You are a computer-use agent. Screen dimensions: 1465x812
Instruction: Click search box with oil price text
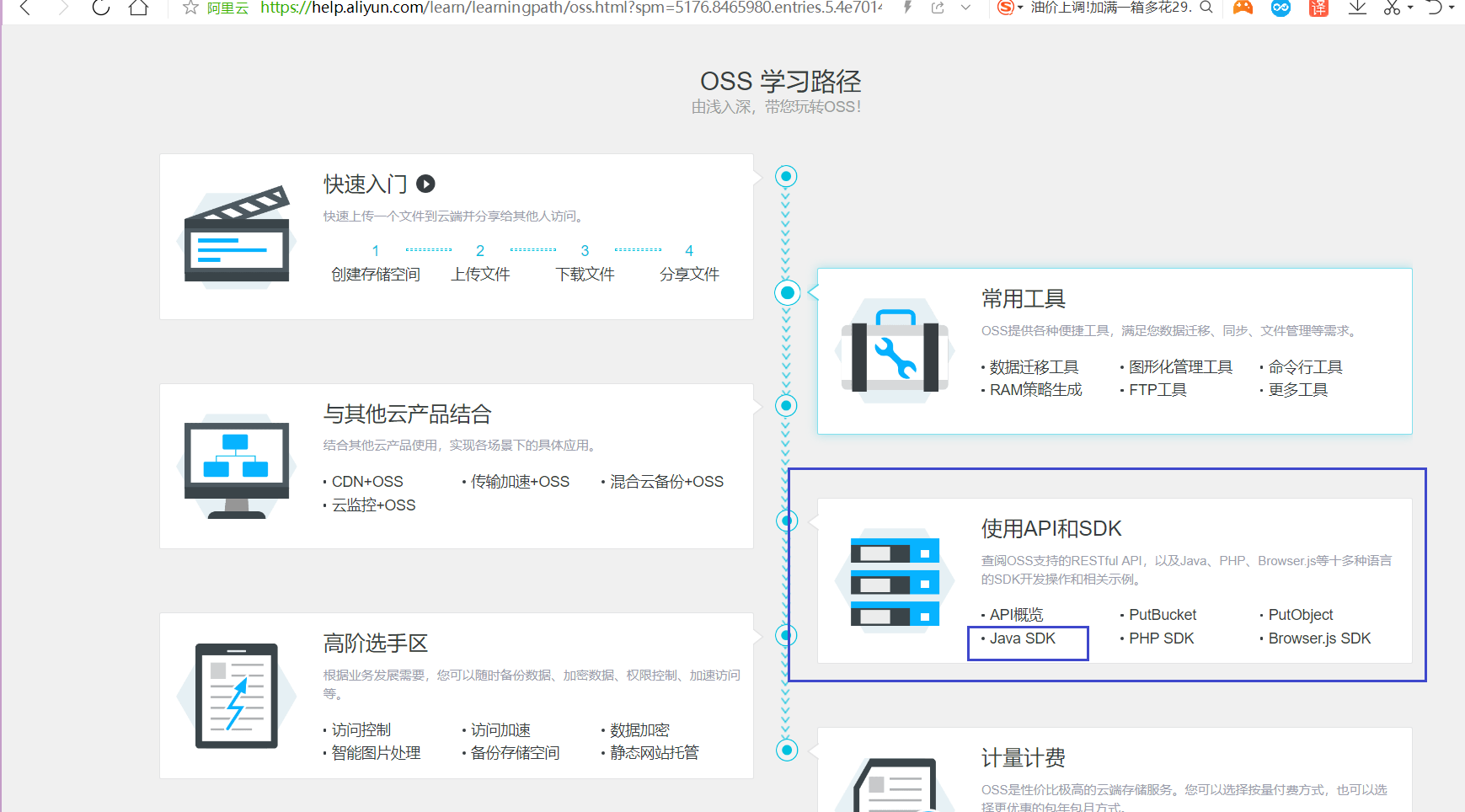pos(1110,8)
